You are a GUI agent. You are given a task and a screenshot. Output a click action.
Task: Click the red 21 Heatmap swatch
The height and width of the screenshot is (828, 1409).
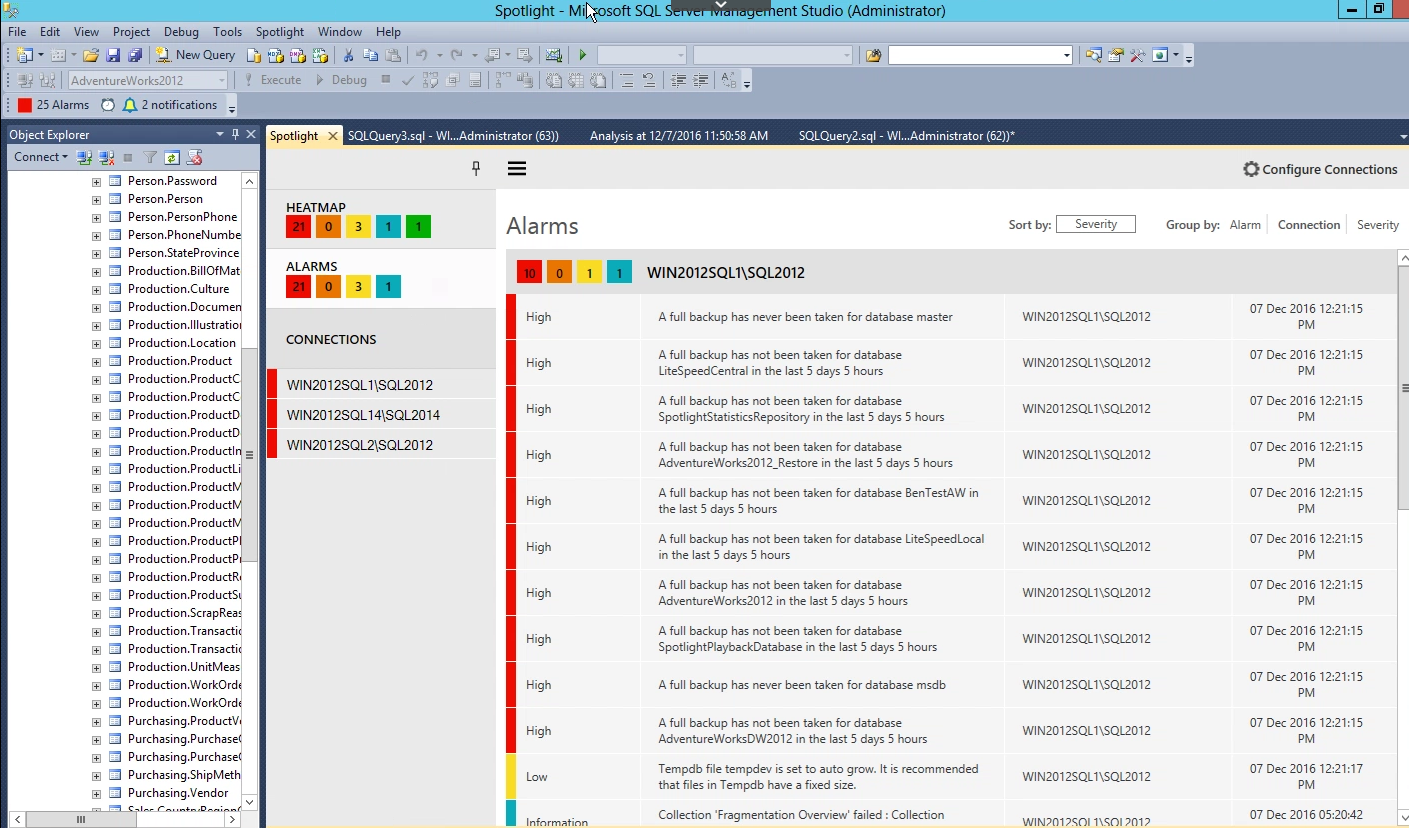point(298,227)
